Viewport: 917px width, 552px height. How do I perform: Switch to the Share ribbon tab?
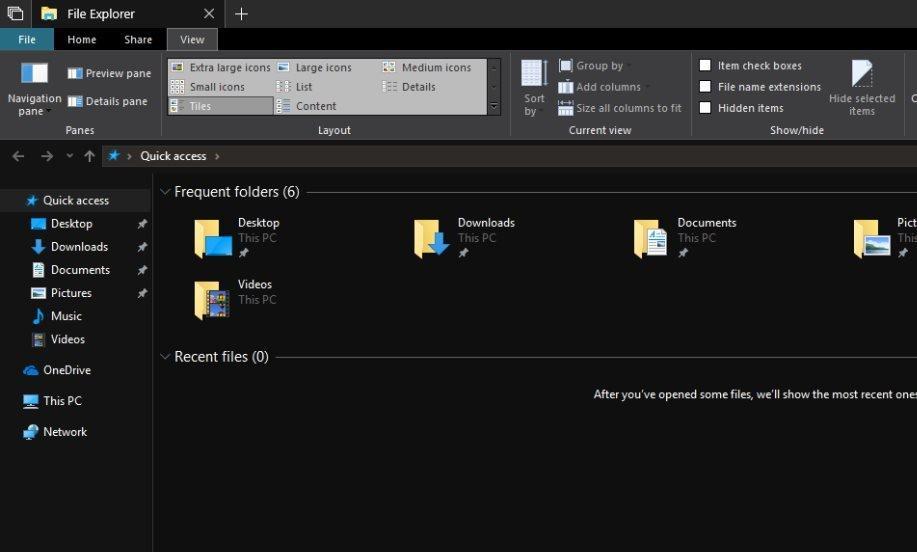coord(138,39)
